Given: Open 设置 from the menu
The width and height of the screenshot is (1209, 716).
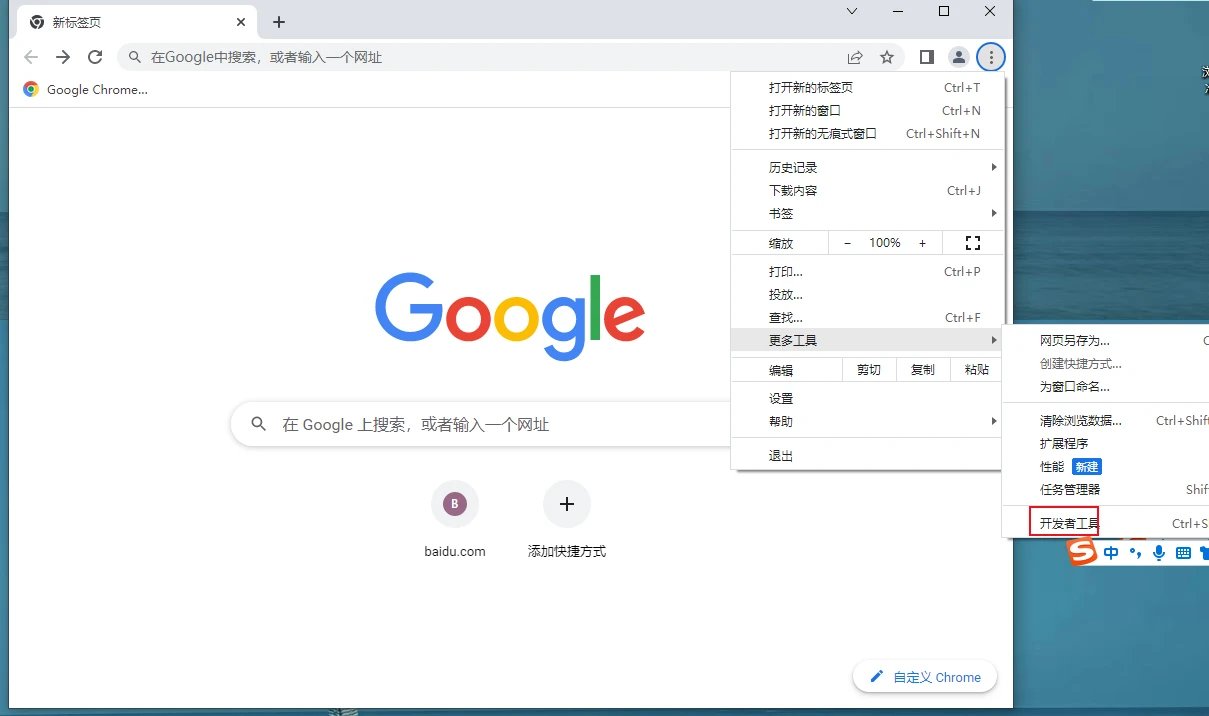Looking at the screenshot, I should 867,399.
